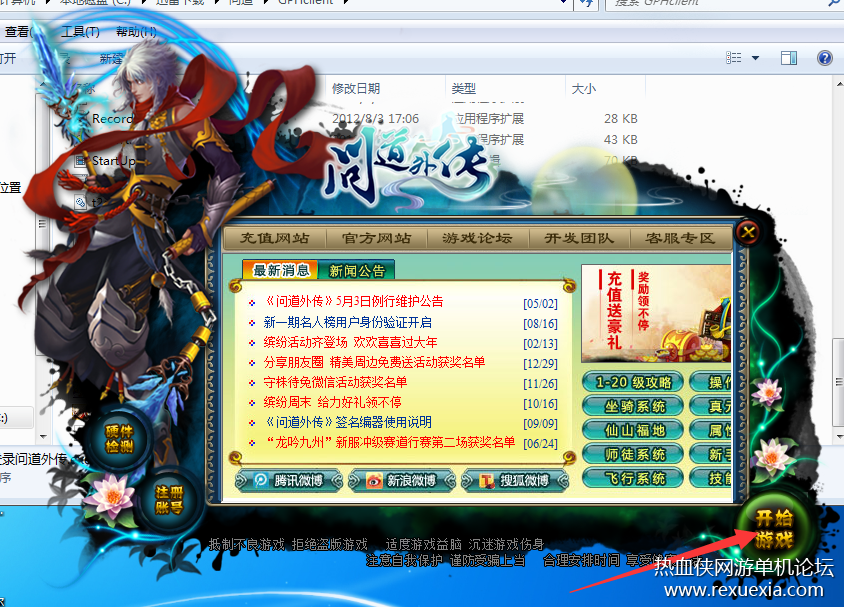
Task: Open news 缤纷活动齐登场 欢欢喜喜过大年
Action: point(350,342)
